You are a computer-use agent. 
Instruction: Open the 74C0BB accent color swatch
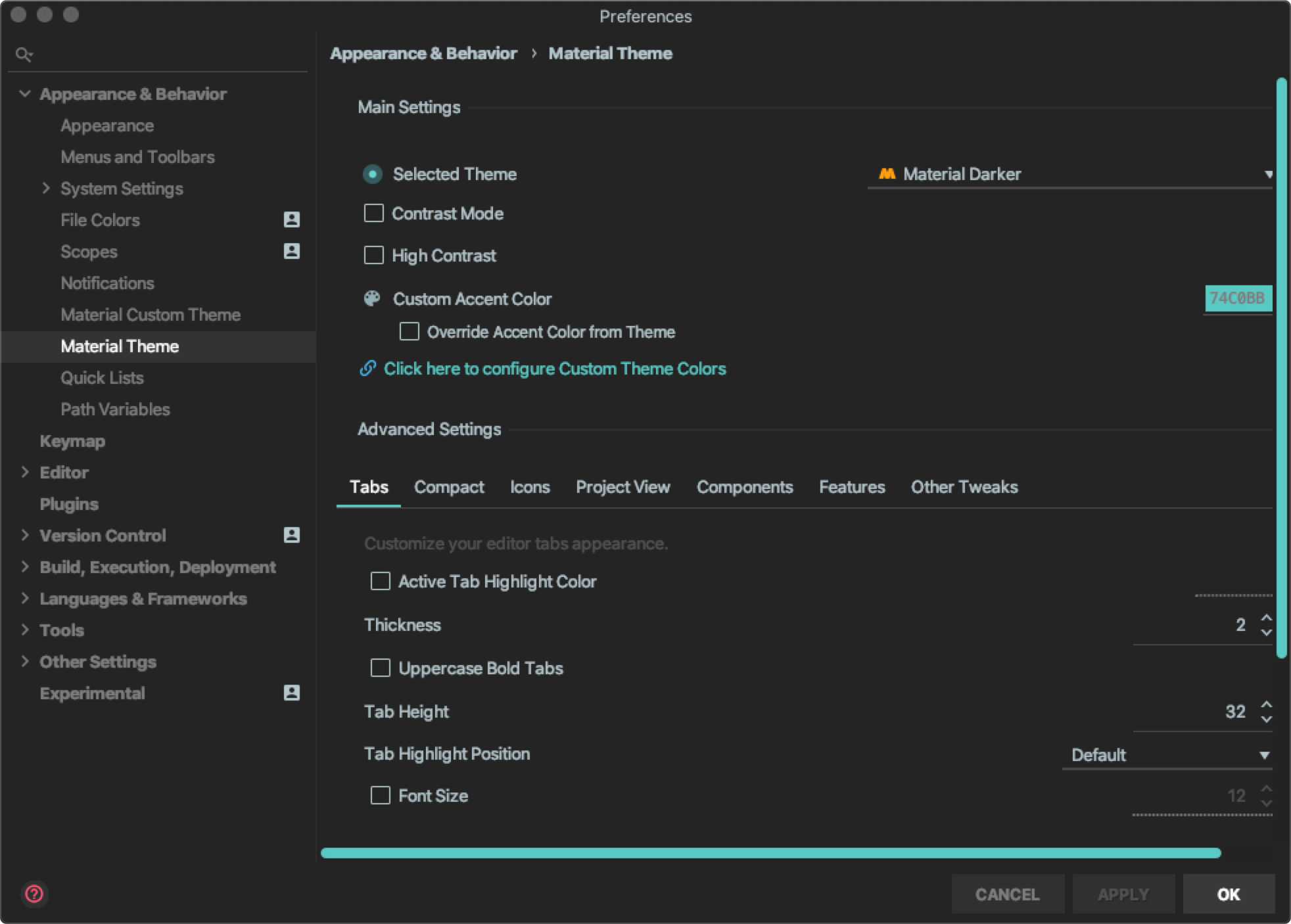pos(1238,298)
